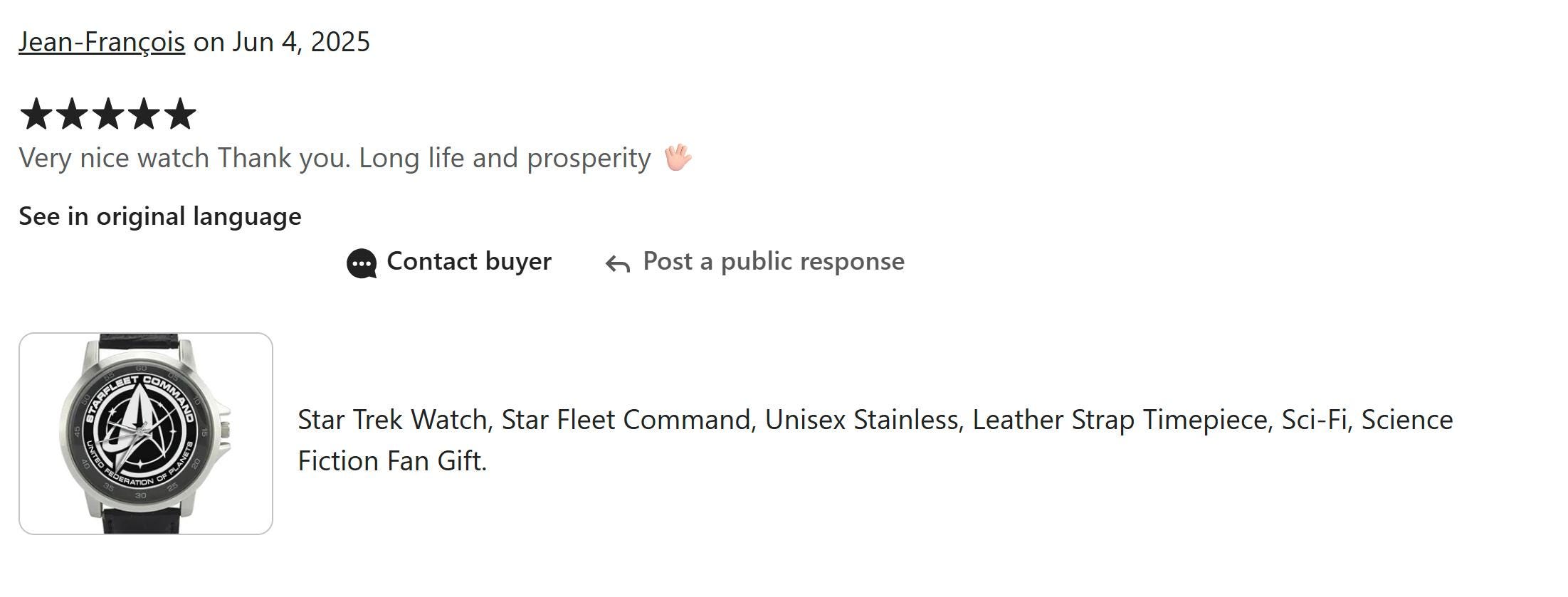Click the second review star
Screen dimensions: 1568x597
coord(72,114)
